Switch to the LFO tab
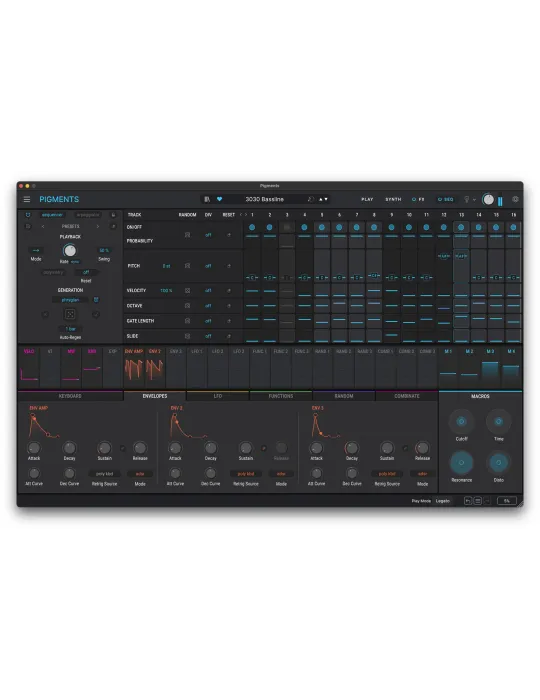 tap(218, 396)
